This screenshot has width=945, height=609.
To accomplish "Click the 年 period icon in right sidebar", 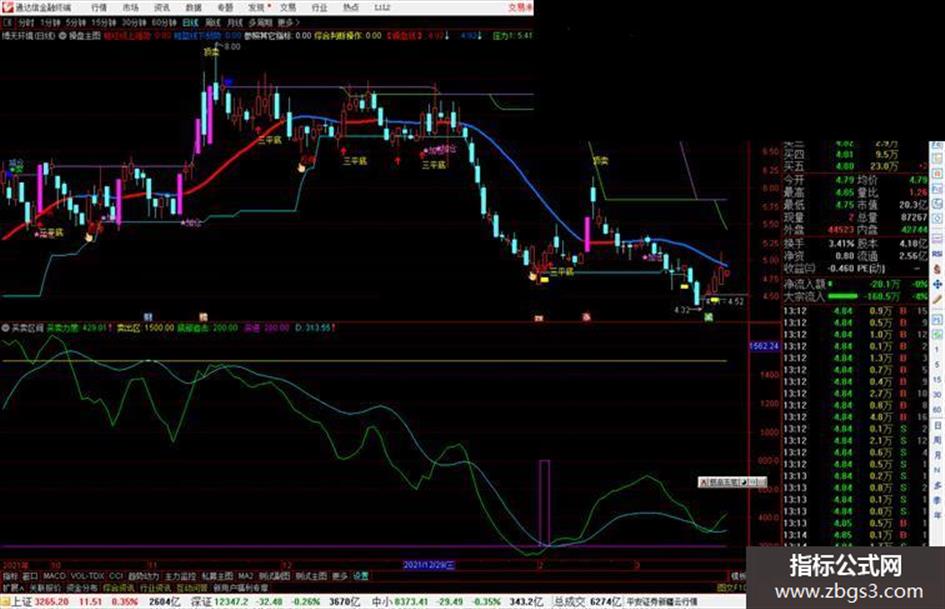I will pos(937,516).
